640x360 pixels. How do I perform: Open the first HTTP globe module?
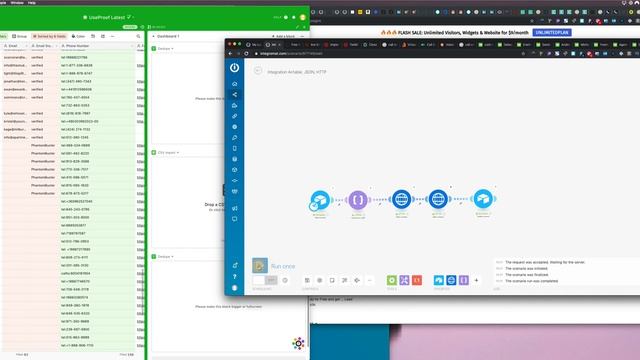[x=401, y=199]
